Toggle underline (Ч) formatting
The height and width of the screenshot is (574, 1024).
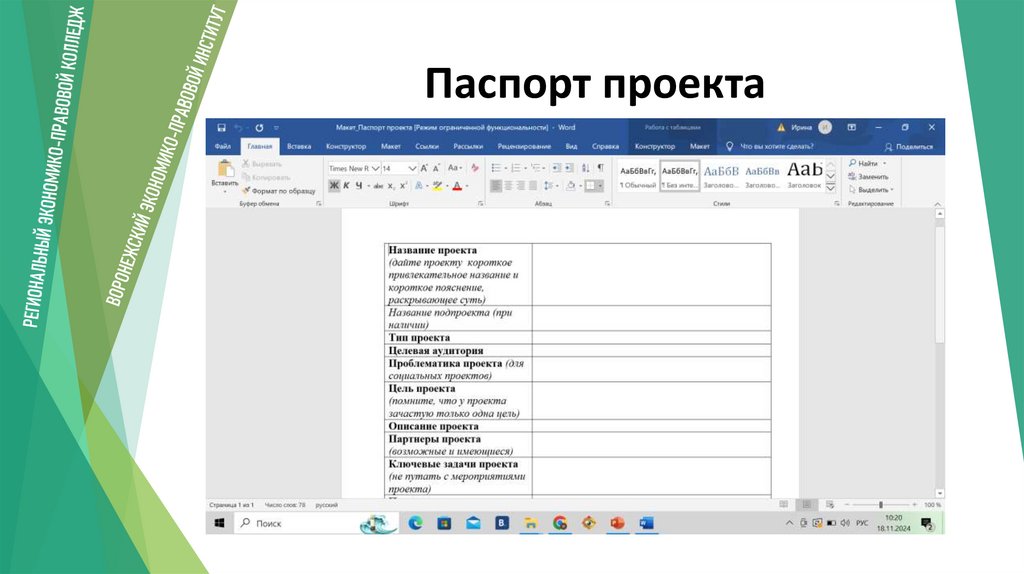357,186
